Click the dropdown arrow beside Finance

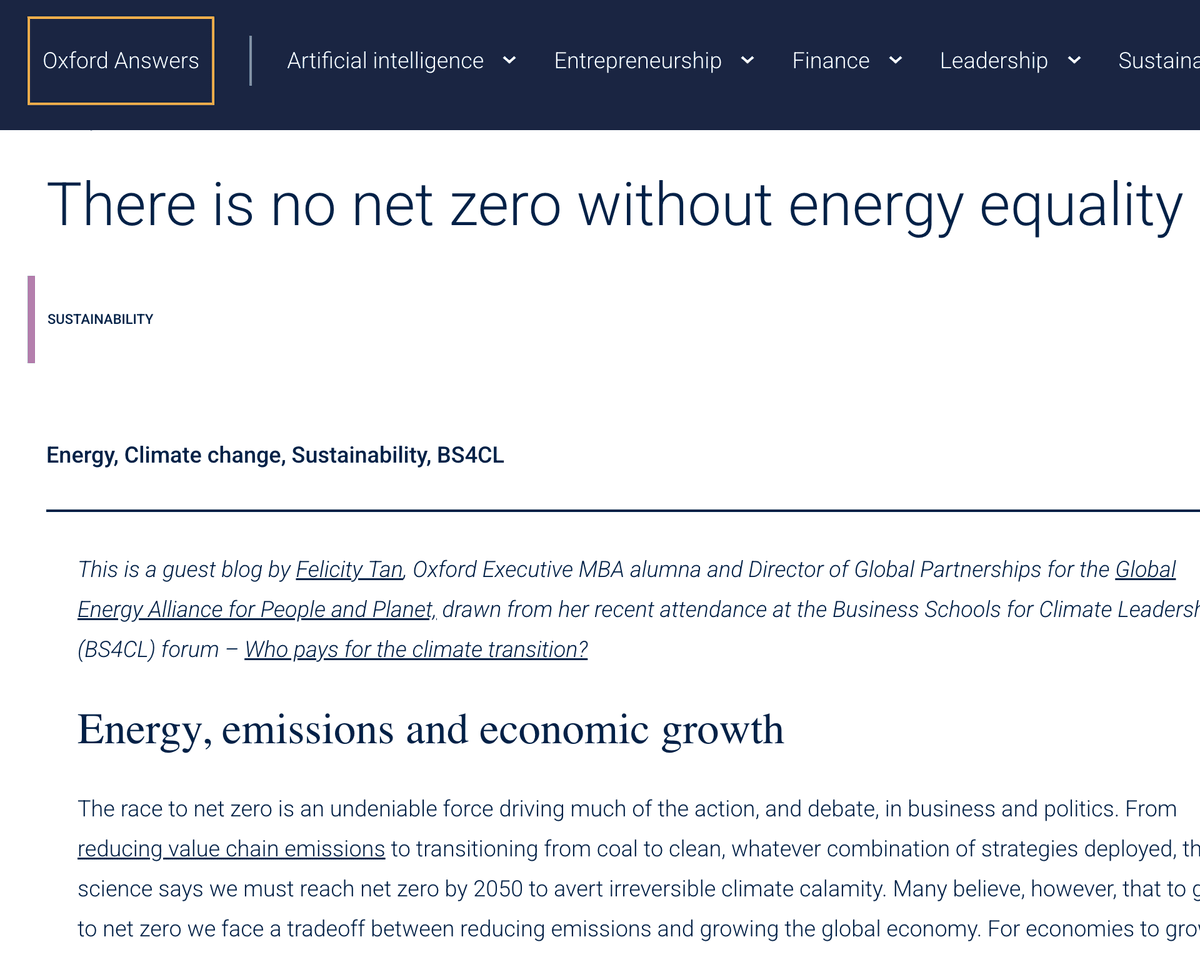(896, 61)
